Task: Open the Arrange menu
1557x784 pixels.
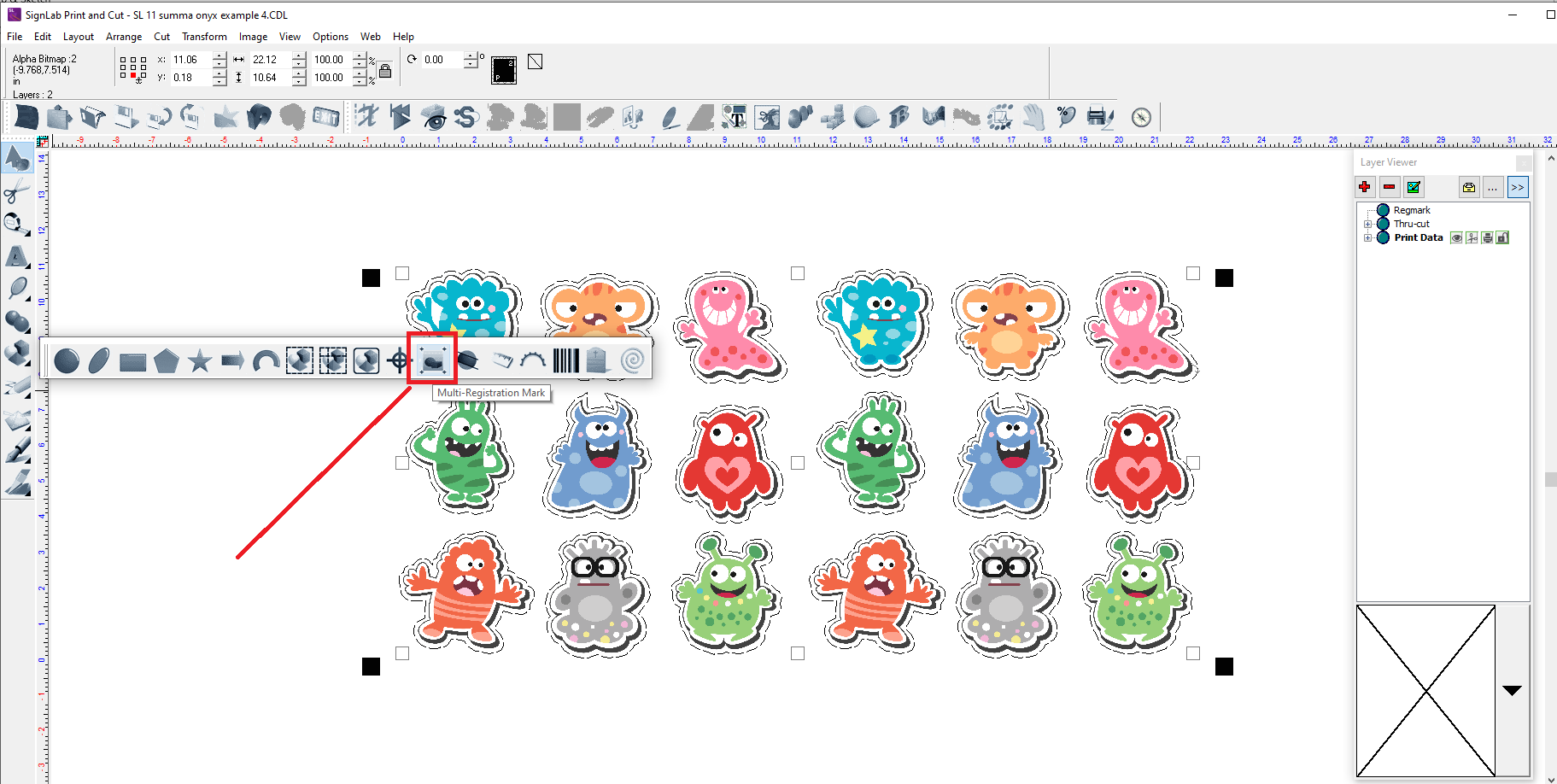Action: tap(124, 37)
